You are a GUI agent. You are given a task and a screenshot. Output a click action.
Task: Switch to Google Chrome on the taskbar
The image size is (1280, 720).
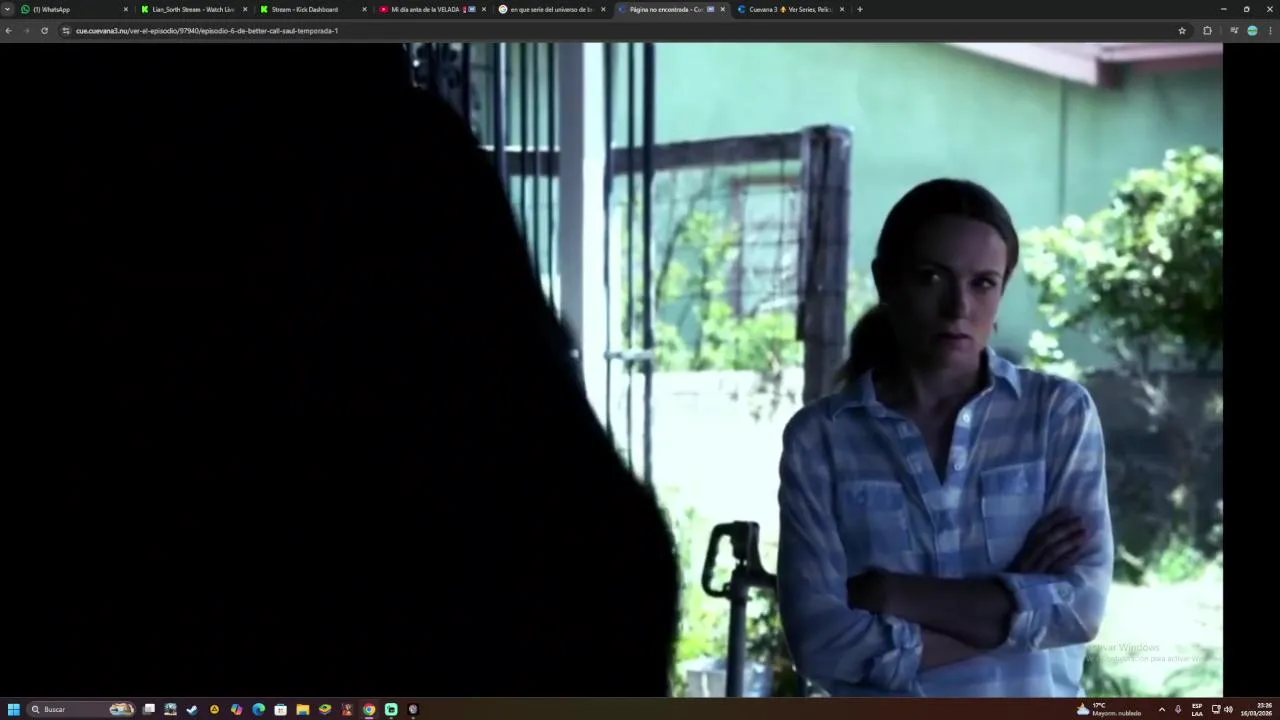pyautogui.click(x=369, y=709)
